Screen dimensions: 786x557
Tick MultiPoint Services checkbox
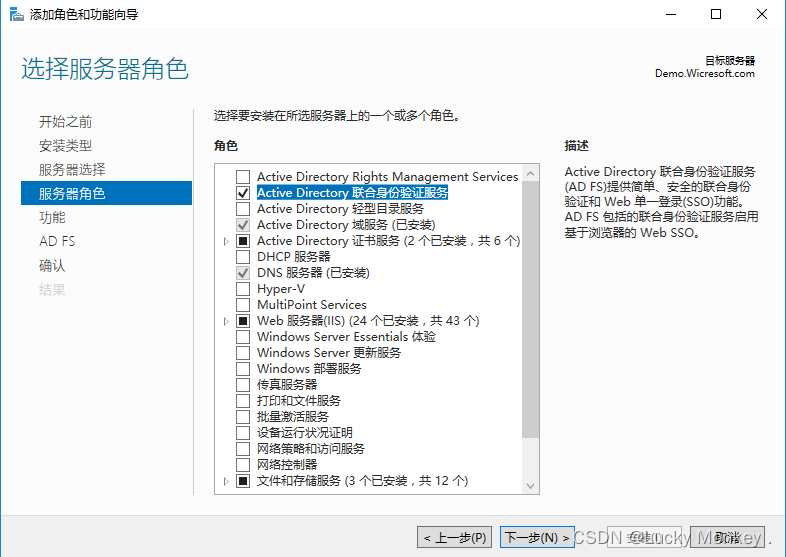click(243, 305)
